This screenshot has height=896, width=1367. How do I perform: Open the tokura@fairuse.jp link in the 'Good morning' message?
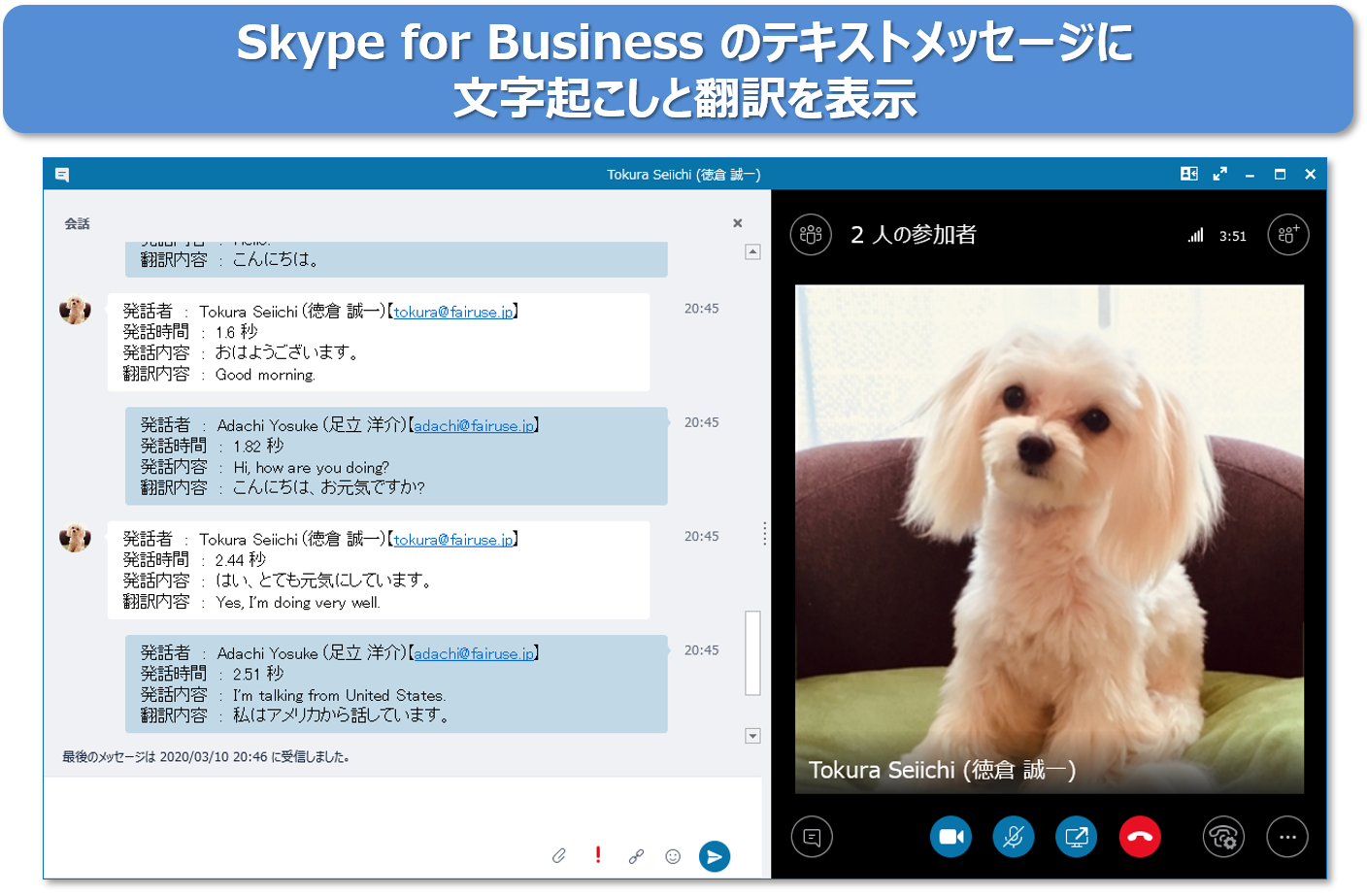[453, 312]
